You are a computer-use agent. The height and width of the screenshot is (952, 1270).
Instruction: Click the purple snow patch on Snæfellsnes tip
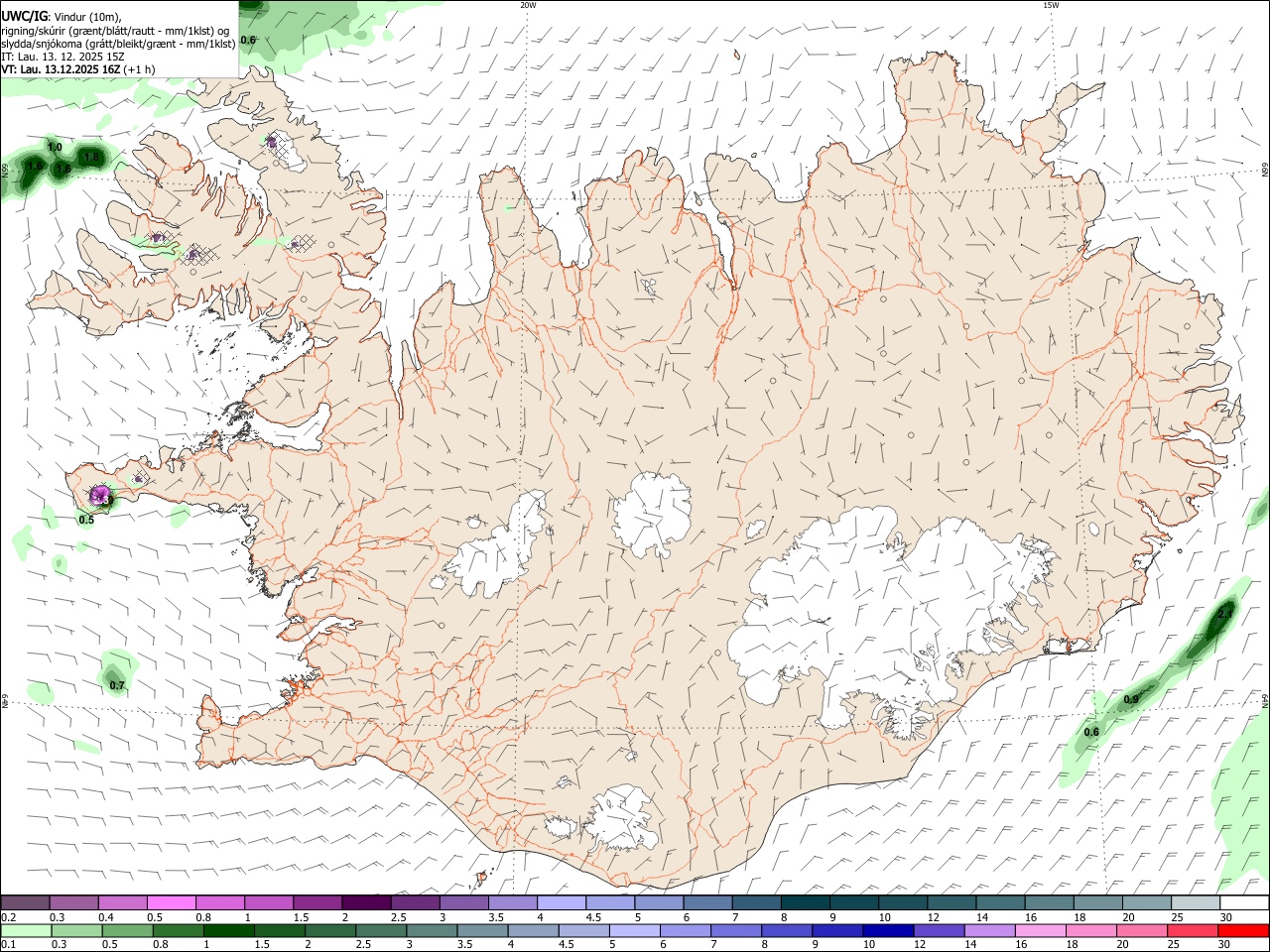coord(99,495)
